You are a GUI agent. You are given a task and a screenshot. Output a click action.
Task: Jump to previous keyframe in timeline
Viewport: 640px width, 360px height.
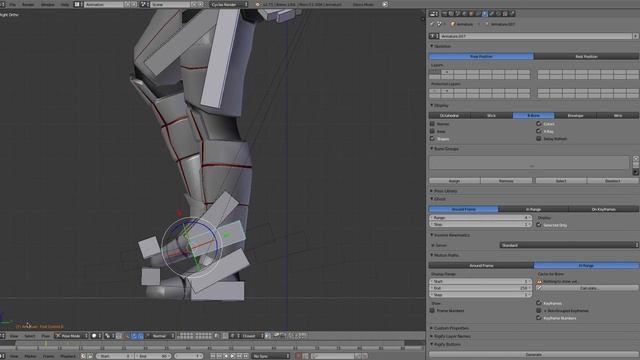click(219, 356)
